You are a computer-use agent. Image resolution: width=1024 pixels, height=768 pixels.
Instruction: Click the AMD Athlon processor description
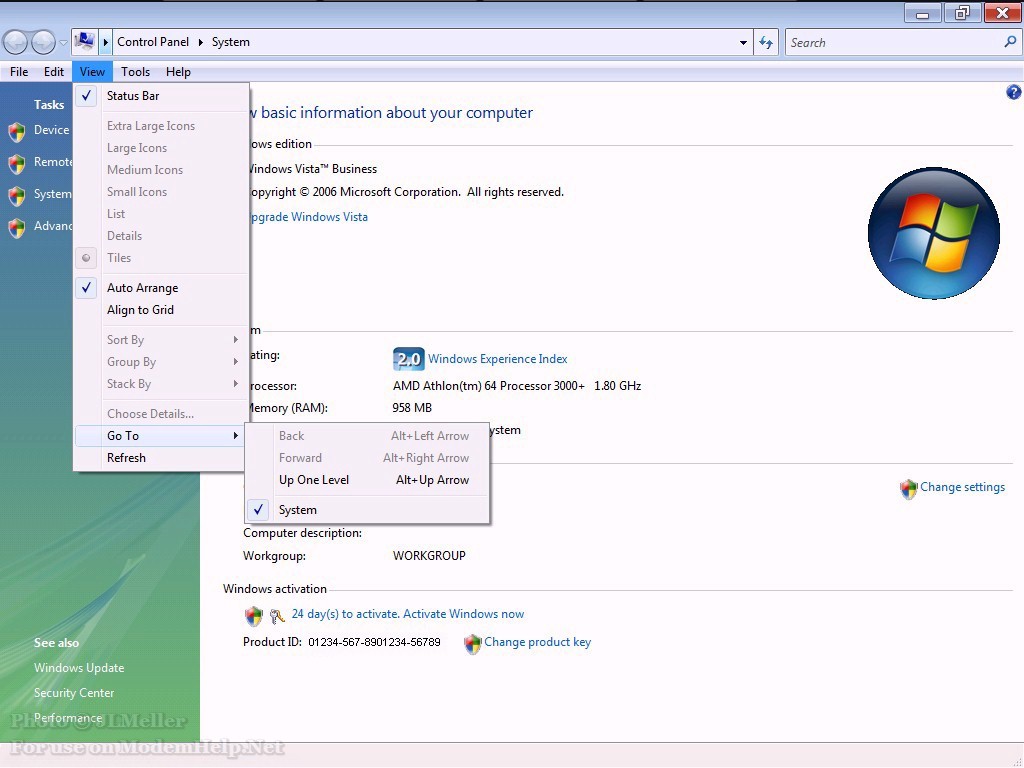(x=517, y=386)
